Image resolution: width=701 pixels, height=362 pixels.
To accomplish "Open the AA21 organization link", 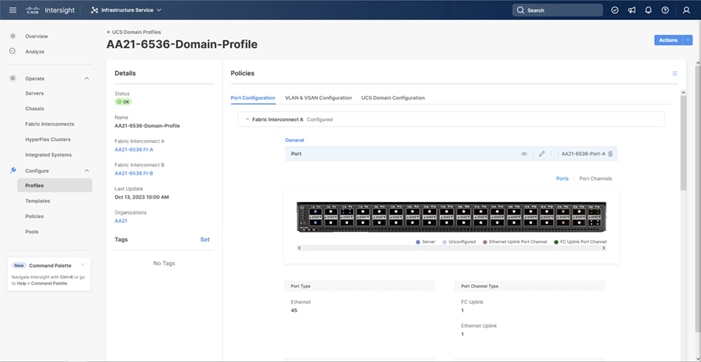I will coord(121,221).
